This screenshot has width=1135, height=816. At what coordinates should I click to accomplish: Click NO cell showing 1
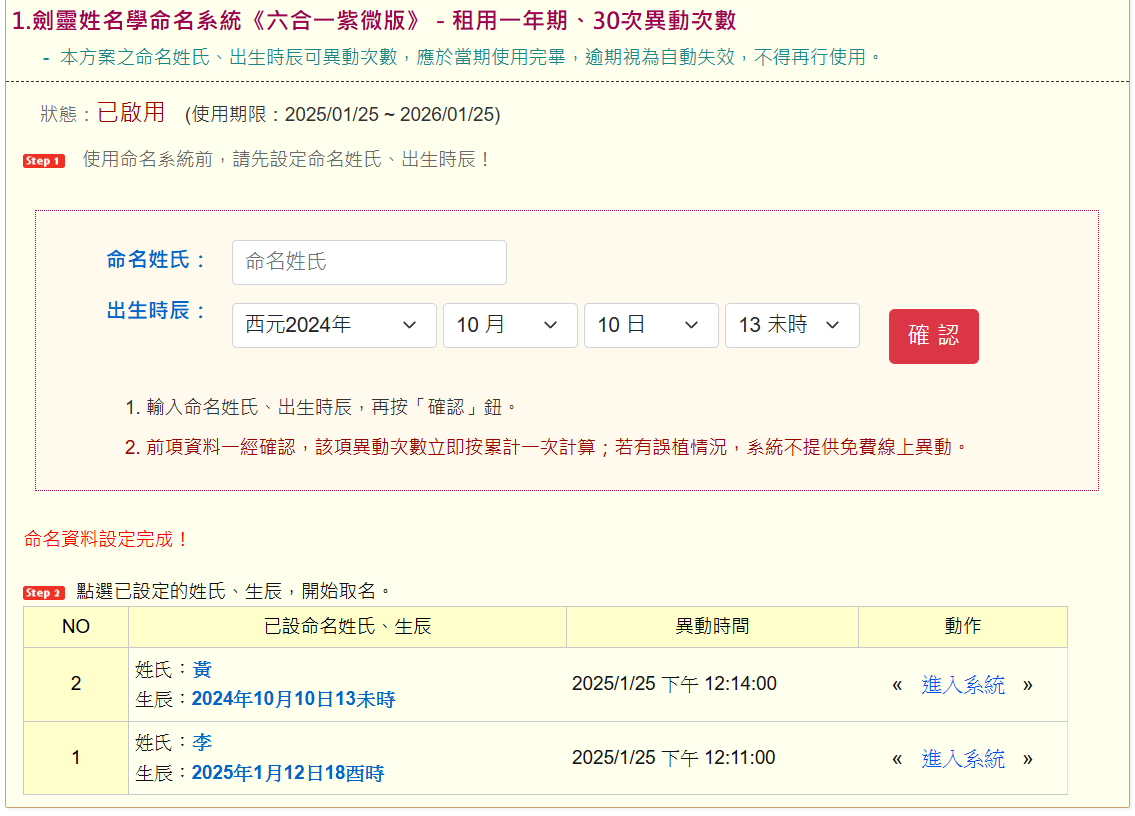(x=76, y=758)
